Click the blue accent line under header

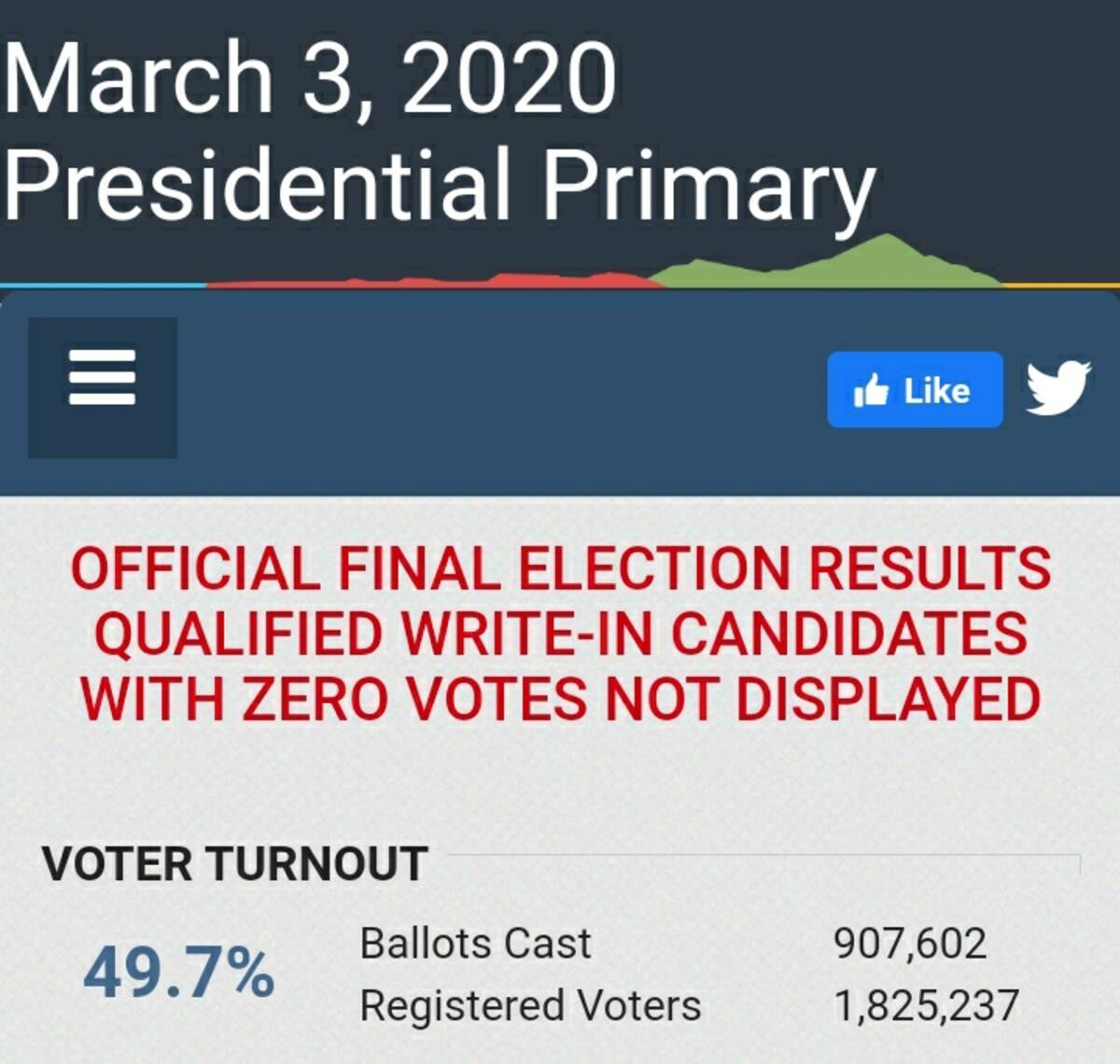[x=103, y=285]
